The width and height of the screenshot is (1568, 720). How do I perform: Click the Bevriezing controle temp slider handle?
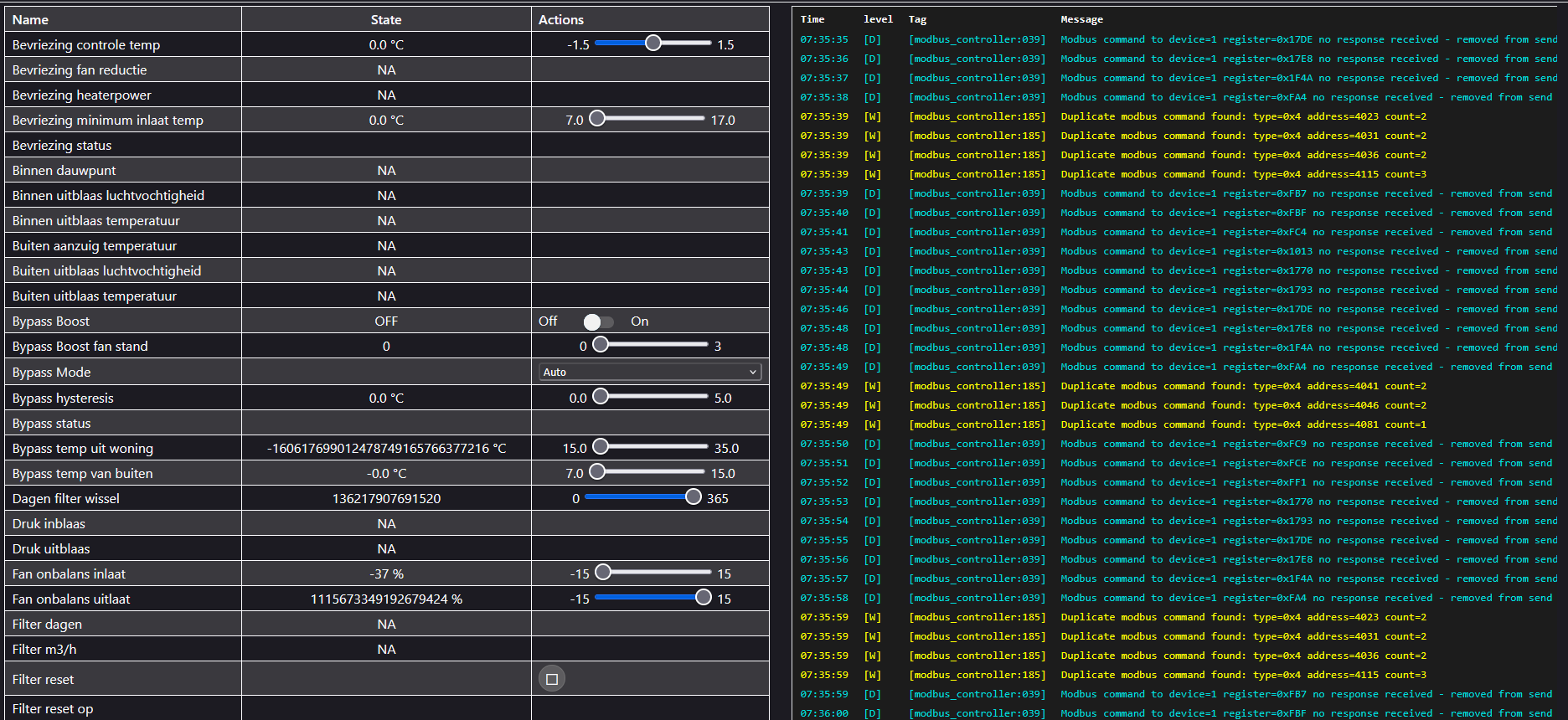click(653, 43)
